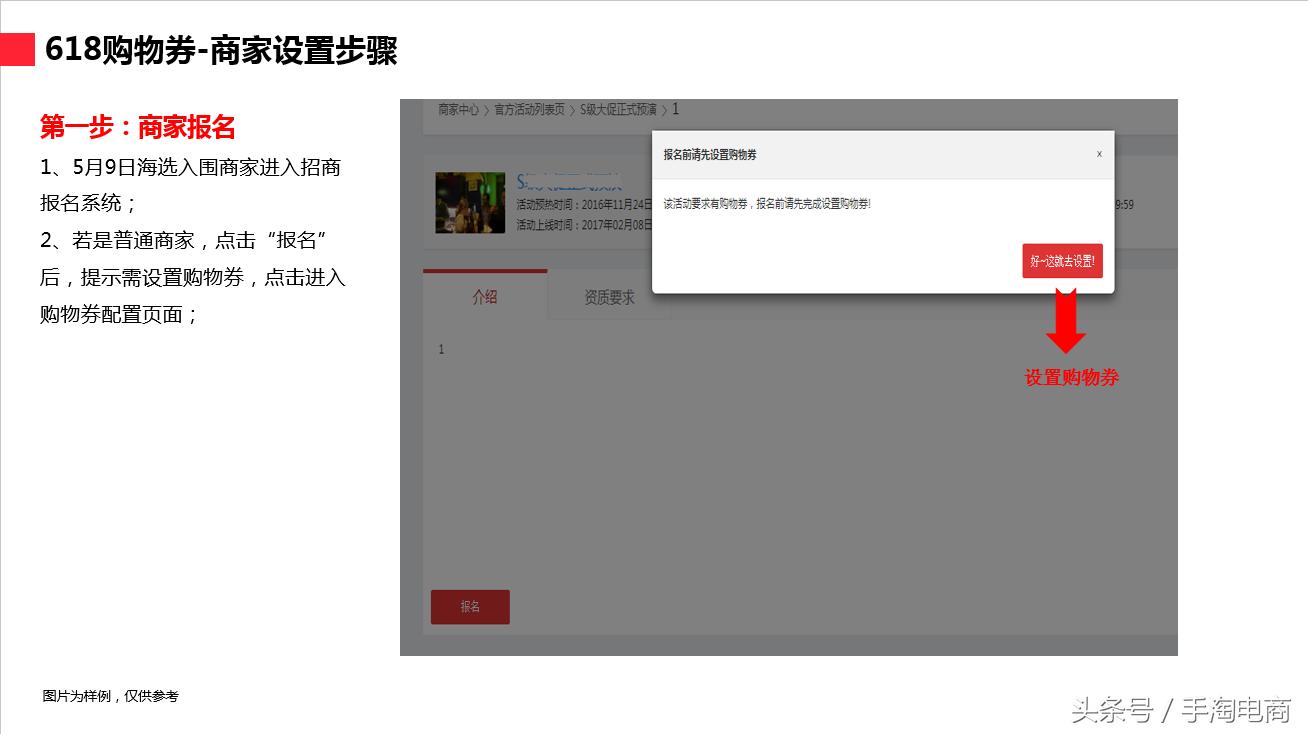The width and height of the screenshot is (1308, 734).
Task: Click the S级大促正式预演 breadcrumb item
Action: (619, 110)
